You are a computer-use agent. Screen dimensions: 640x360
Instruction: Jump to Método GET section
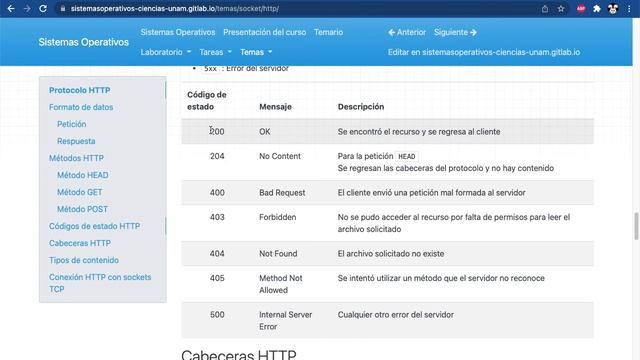pos(80,192)
